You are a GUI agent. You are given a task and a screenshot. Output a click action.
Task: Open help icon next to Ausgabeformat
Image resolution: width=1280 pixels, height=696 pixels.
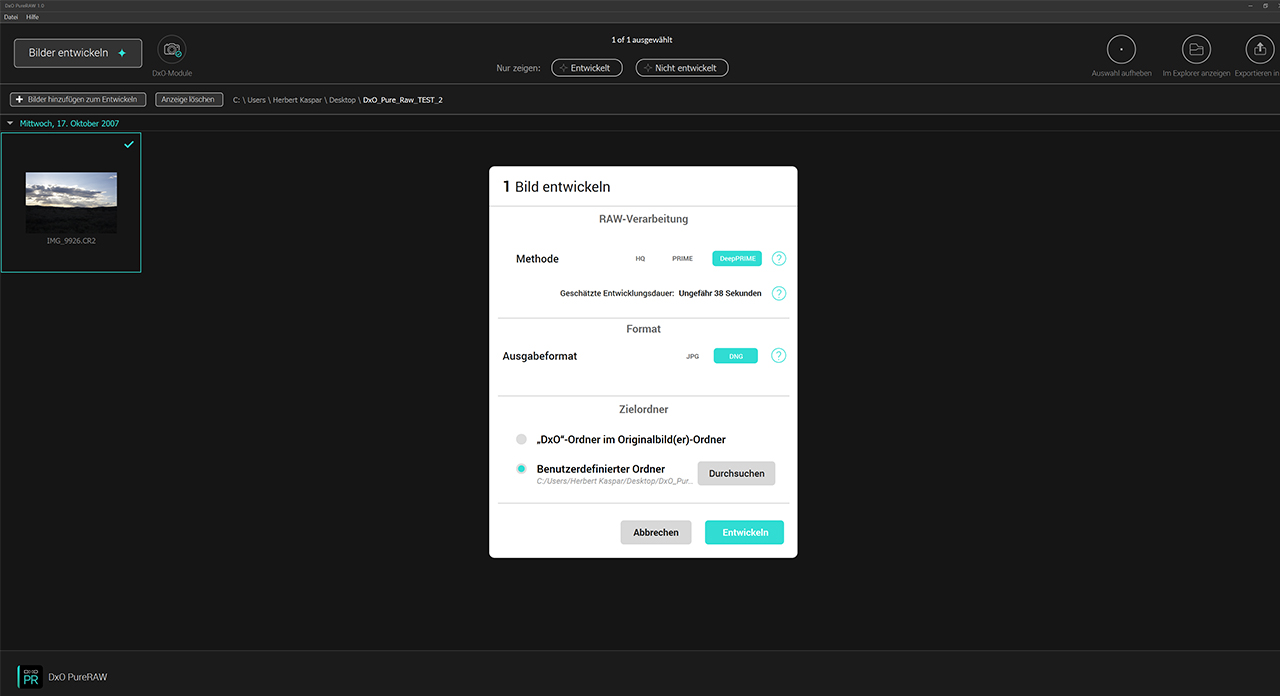pyautogui.click(x=779, y=356)
